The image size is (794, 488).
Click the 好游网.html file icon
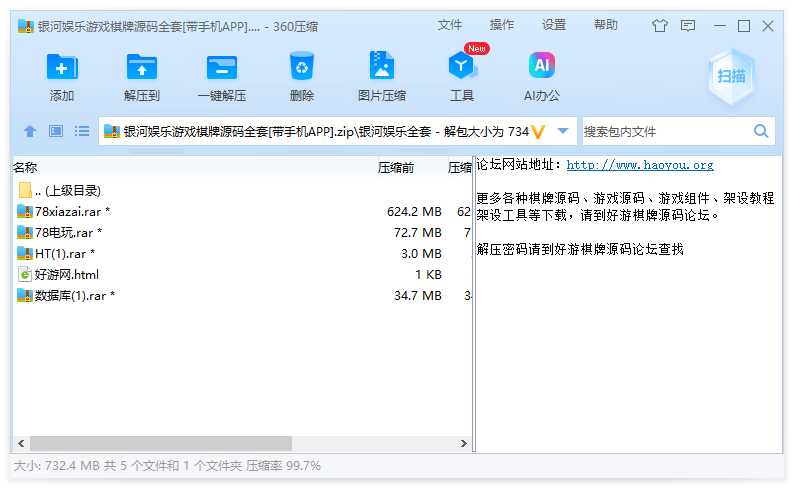[25, 274]
